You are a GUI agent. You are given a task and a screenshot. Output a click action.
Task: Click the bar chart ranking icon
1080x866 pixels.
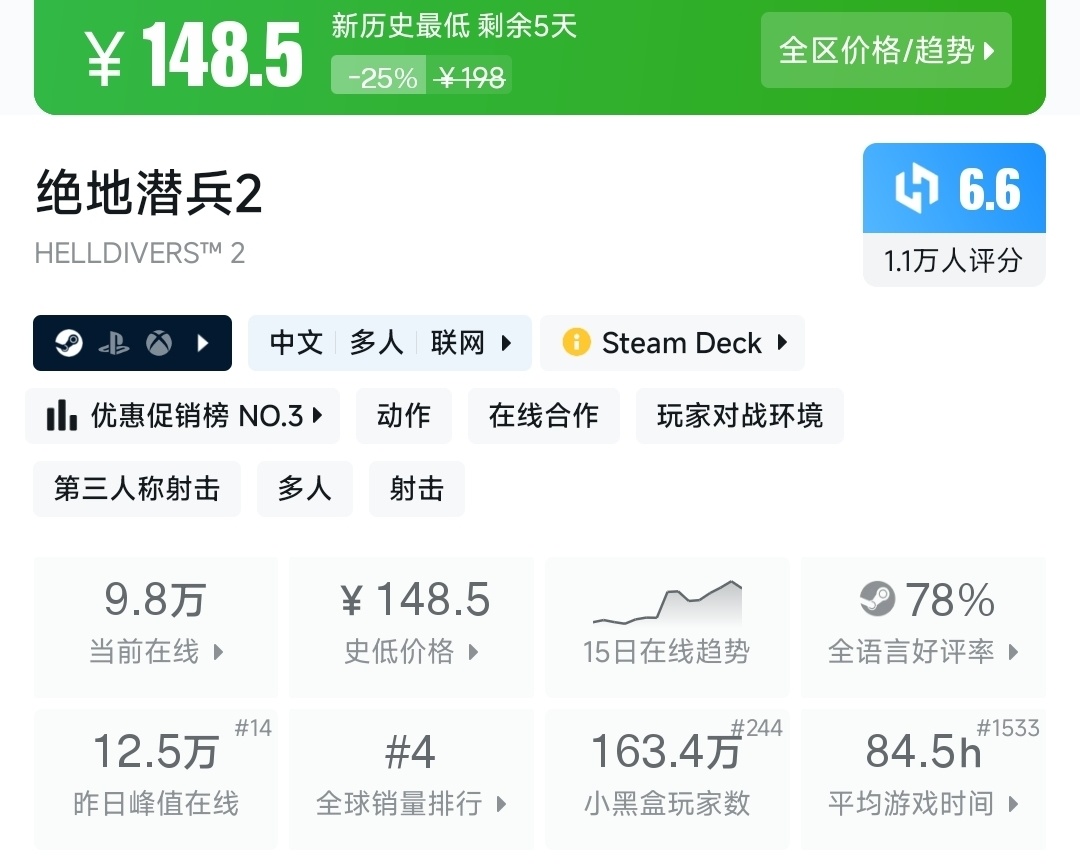(x=62, y=415)
